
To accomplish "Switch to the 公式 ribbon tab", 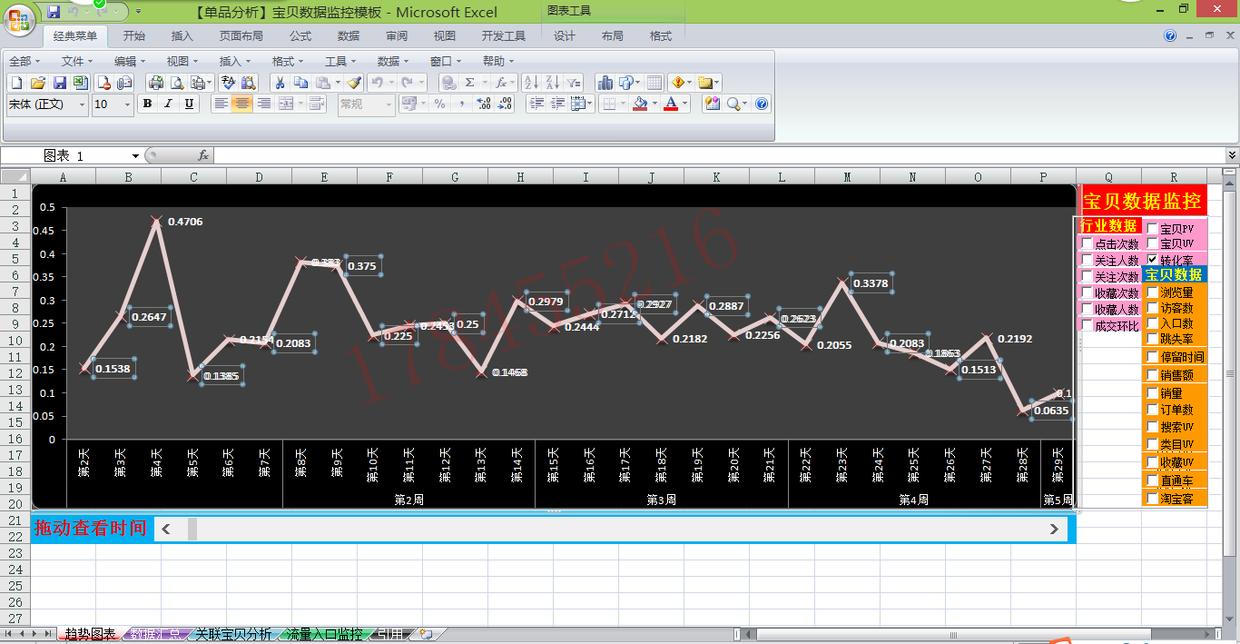I will point(300,36).
